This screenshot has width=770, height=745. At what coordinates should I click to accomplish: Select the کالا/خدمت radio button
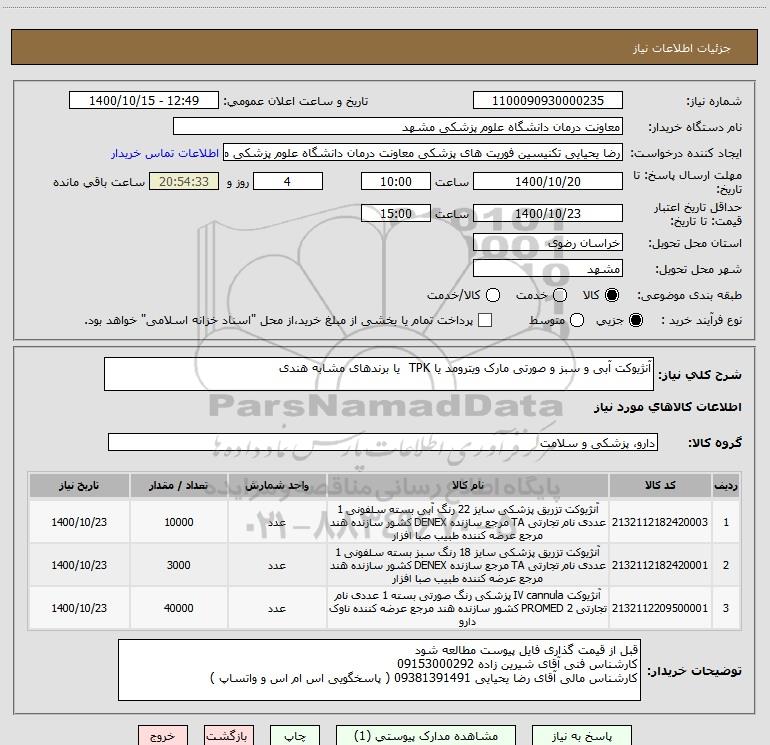(493, 295)
